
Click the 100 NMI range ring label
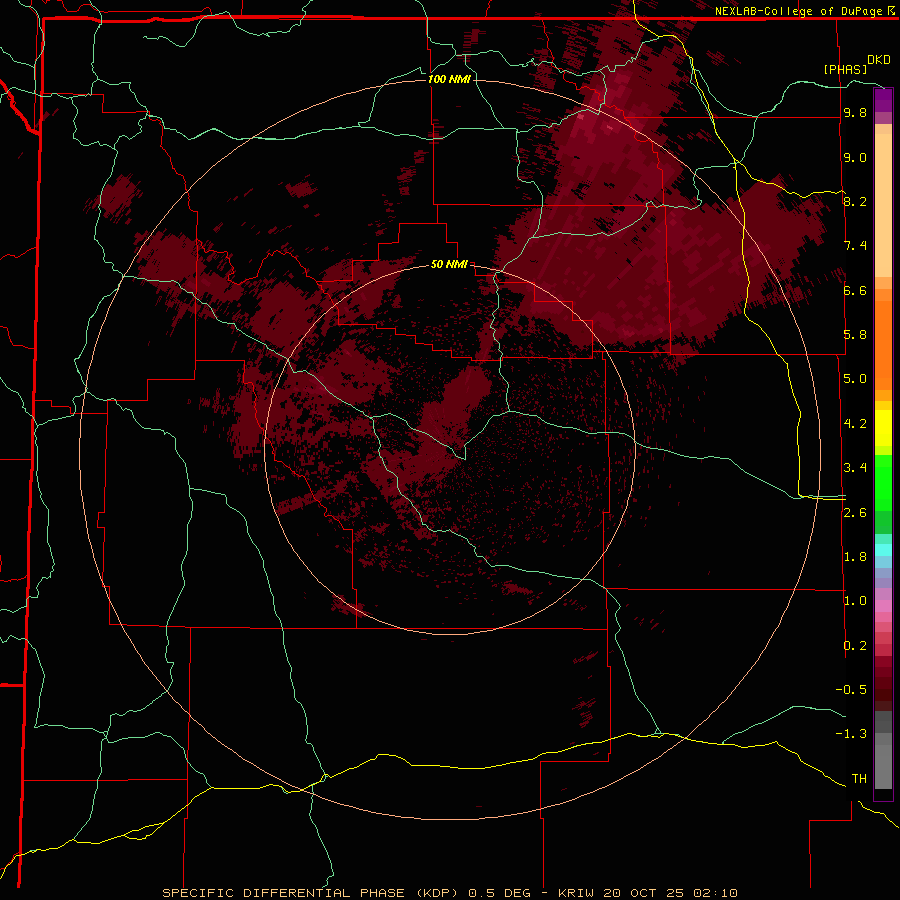click(x=449, y=79)
